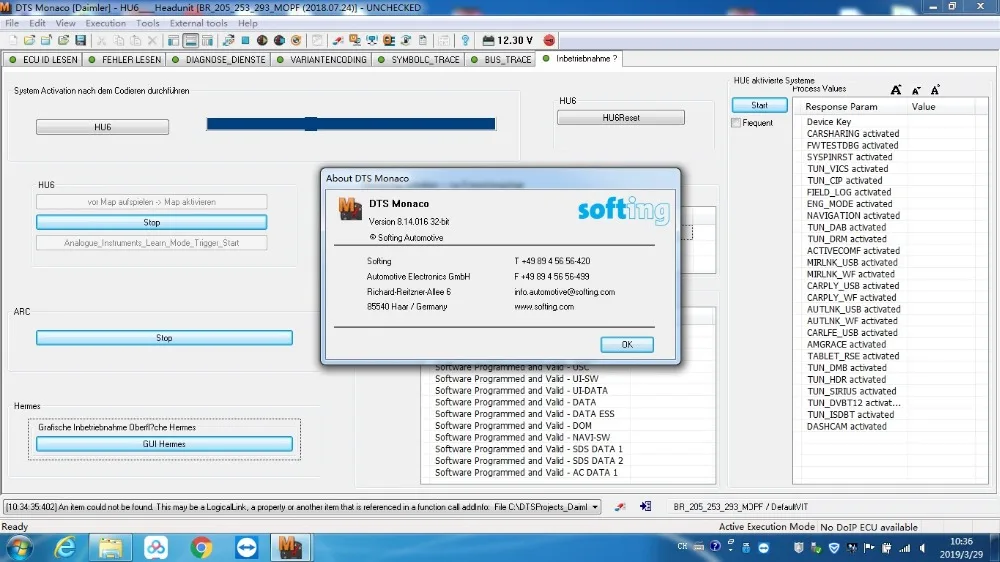1000x562 pixels.
Task: Click the volume speaker tray icon
Action: (x=922, y=547)
